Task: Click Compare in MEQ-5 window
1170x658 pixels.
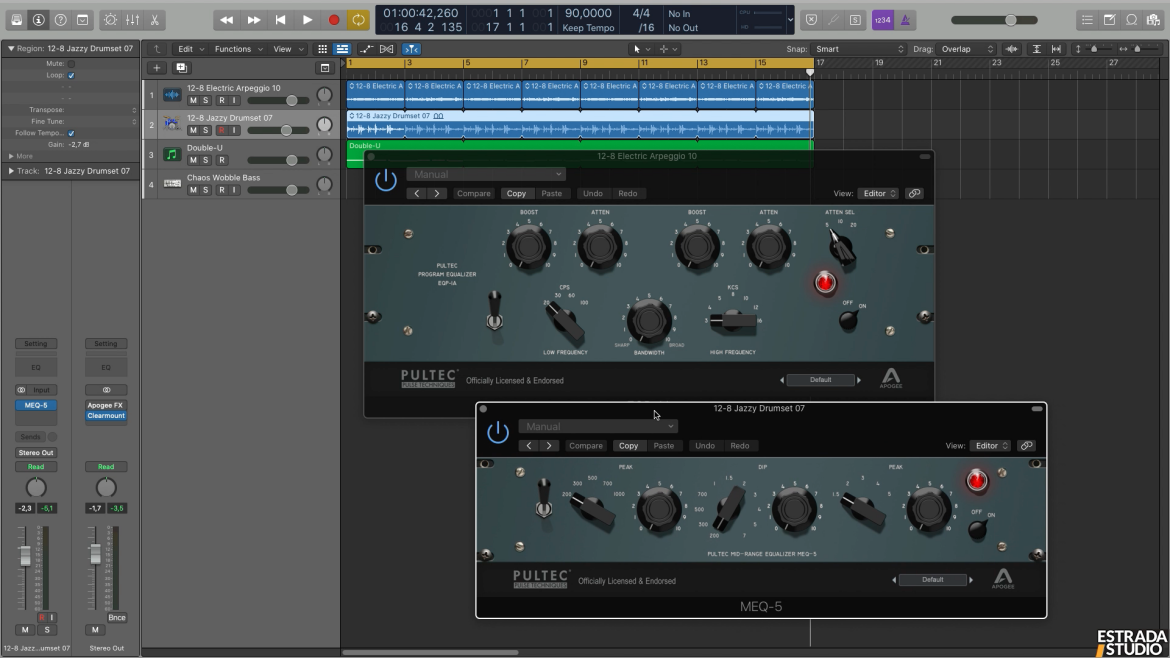Action: [586, 446]
